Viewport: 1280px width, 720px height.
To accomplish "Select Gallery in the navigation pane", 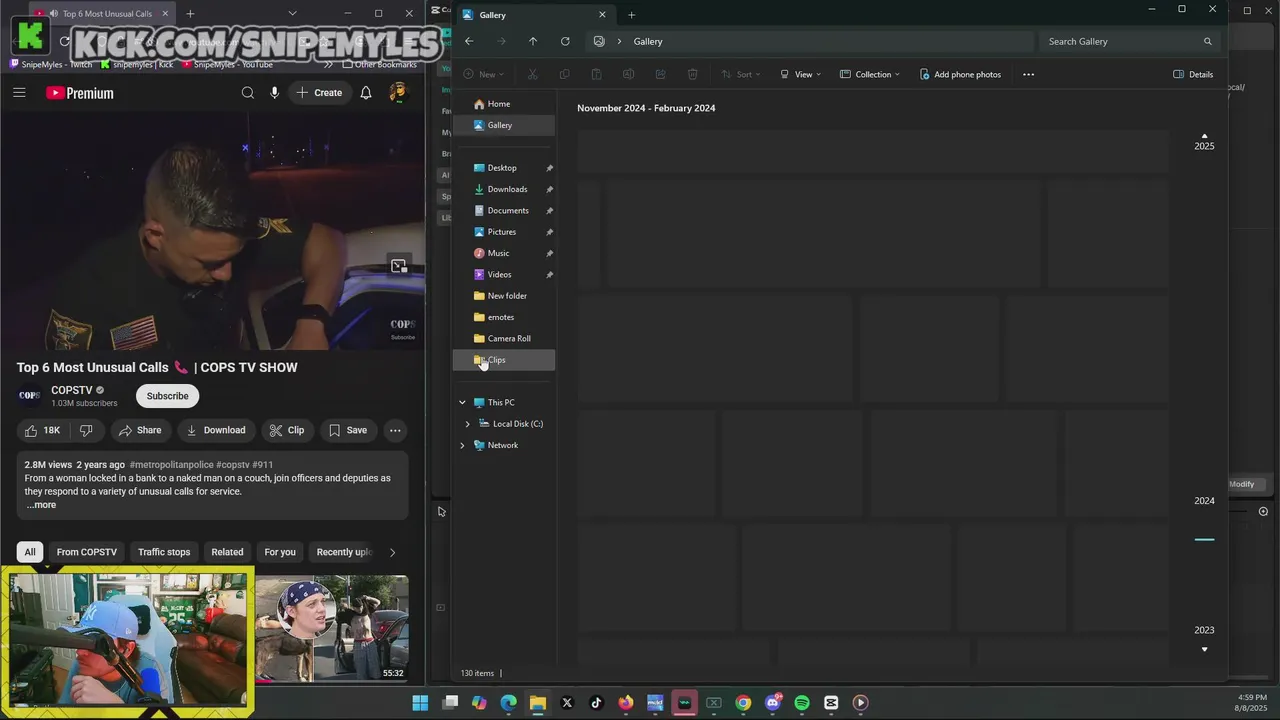I will (504, 125).
